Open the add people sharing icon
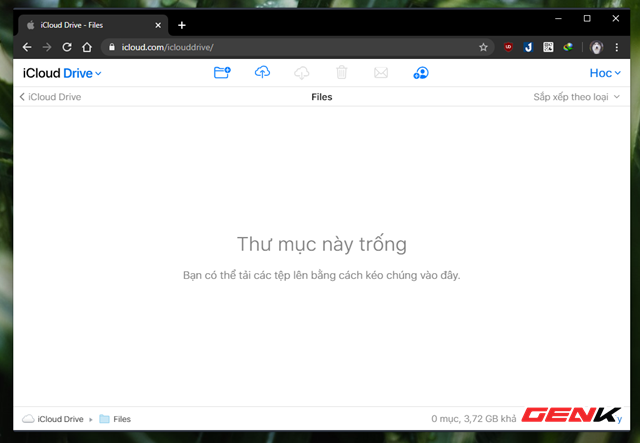The height and width of the screenshot is (443, 640). [421, 73]
